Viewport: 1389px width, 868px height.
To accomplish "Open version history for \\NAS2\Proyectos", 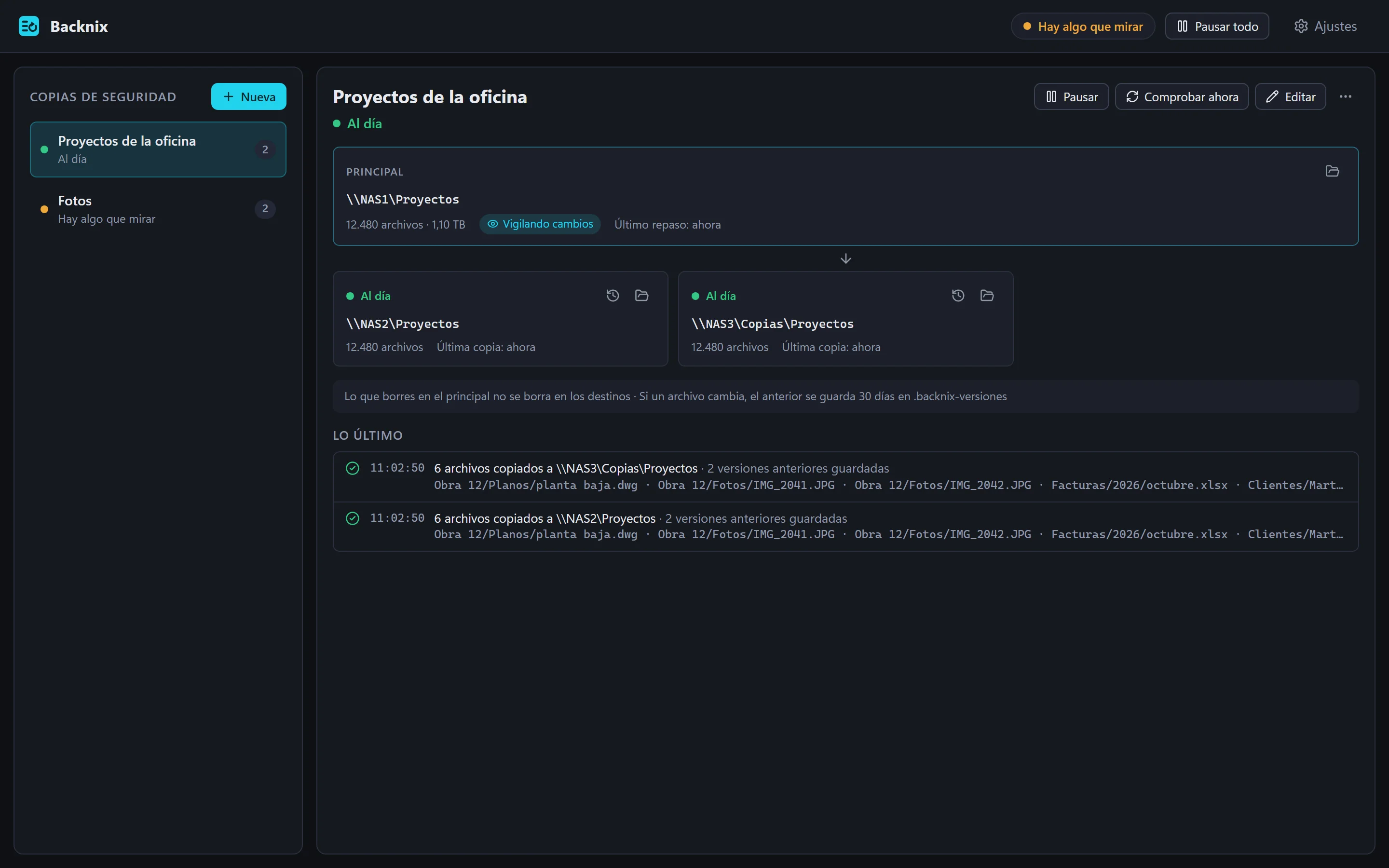I will pos(613,296).
